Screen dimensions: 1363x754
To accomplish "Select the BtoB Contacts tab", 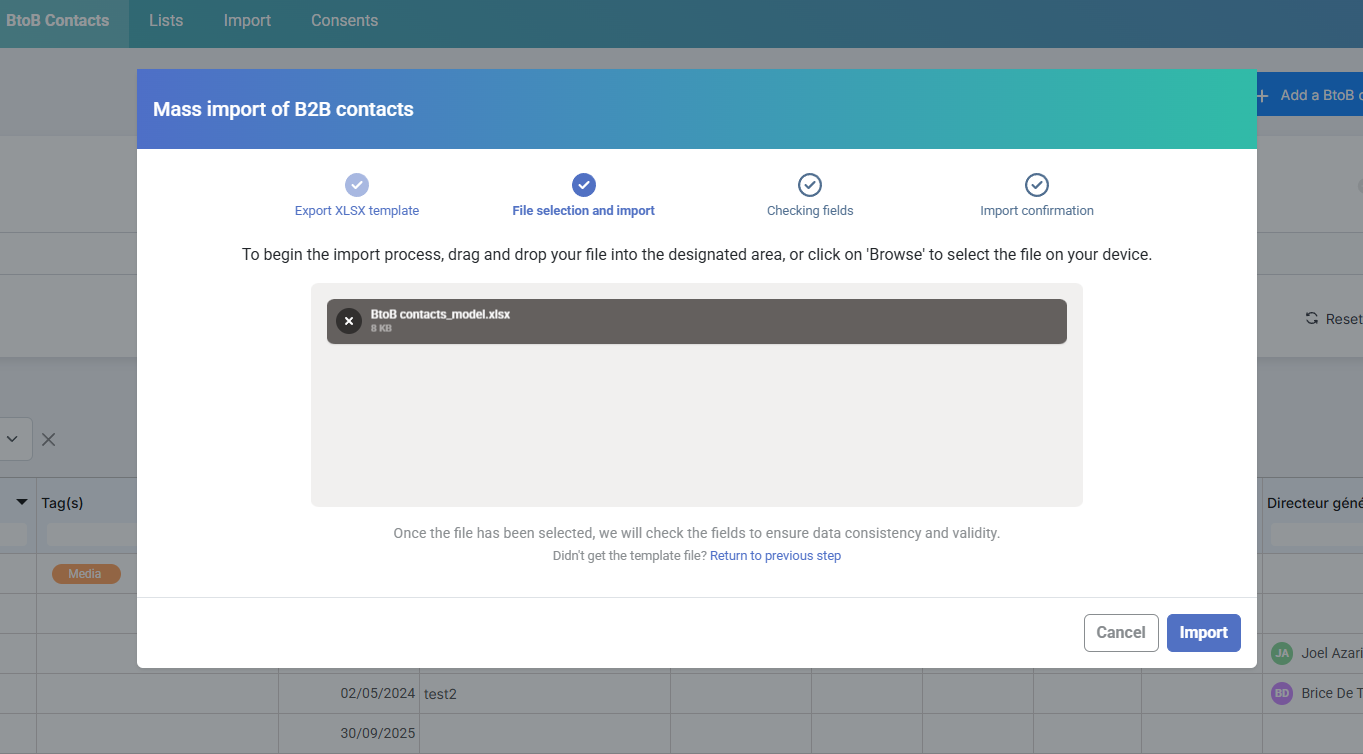I will tap(58, 20).
